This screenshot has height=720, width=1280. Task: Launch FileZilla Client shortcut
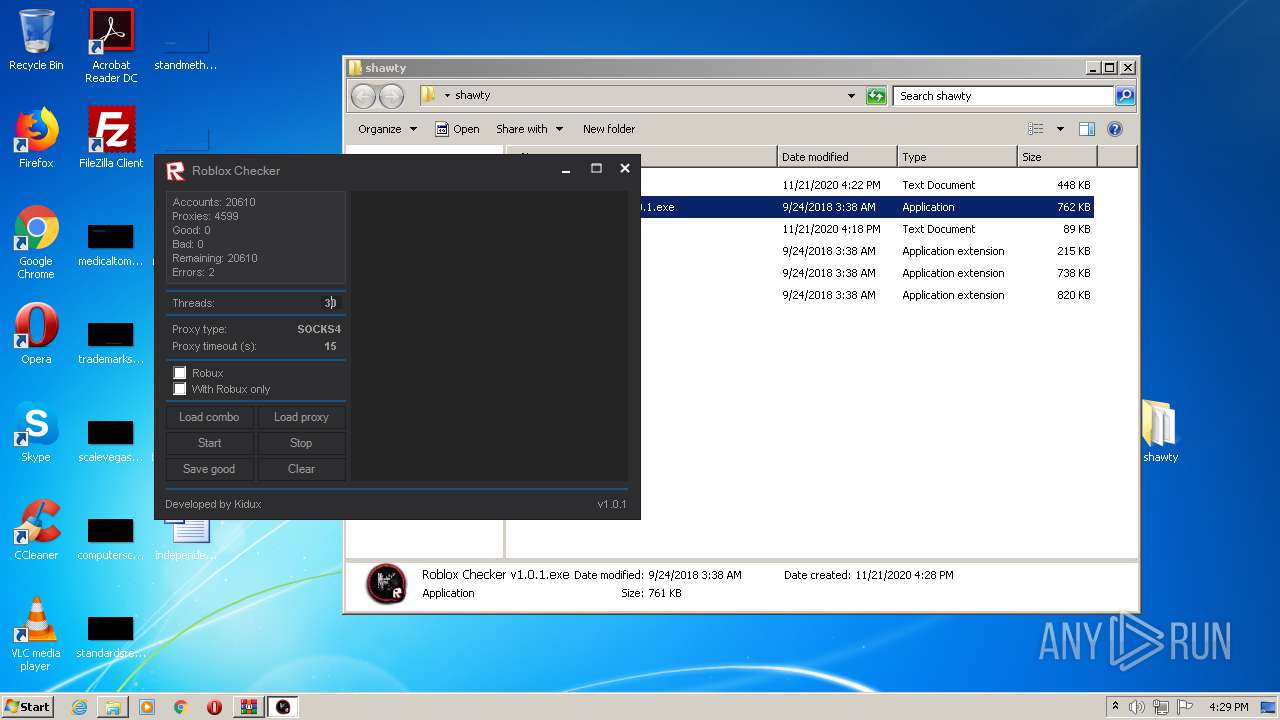111,138
